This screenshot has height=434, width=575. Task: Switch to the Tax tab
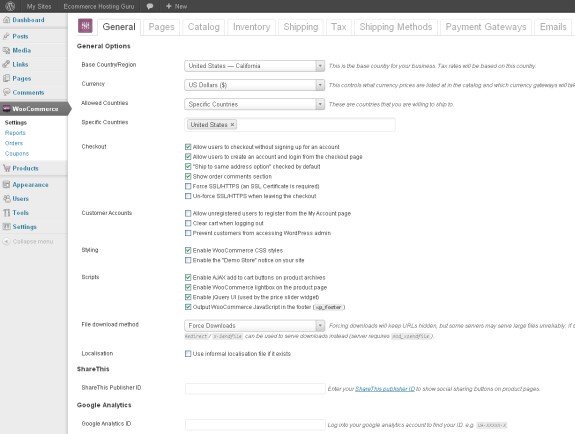coord(339,27)
